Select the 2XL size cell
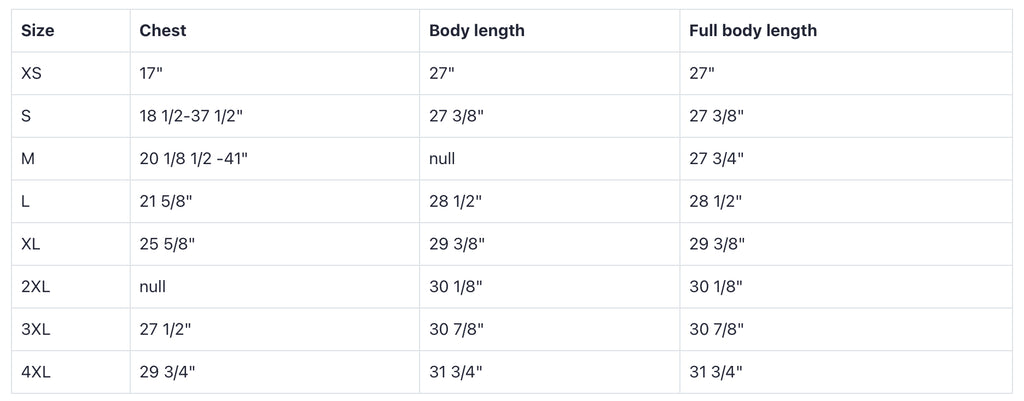 click(36, 287)
